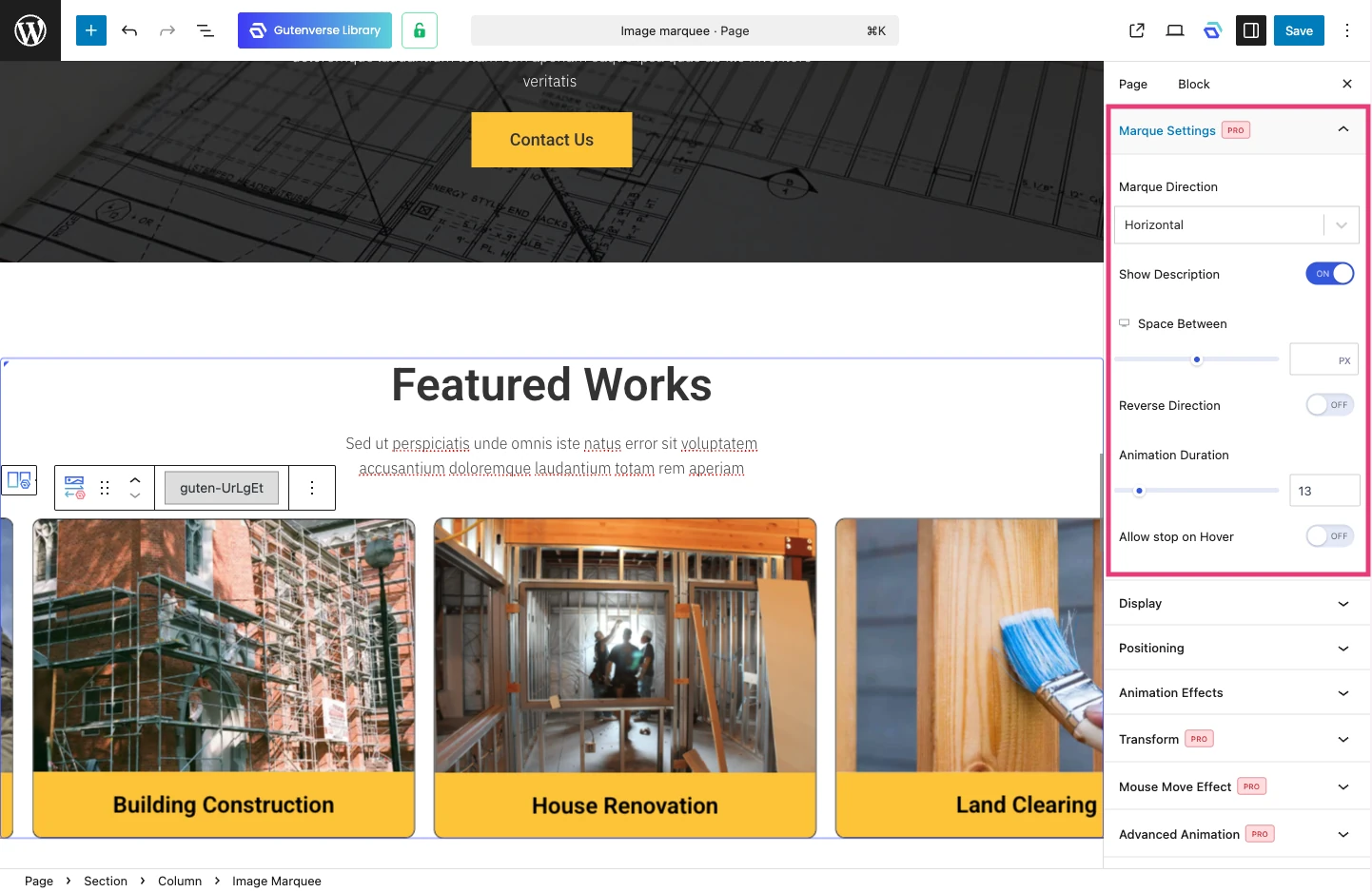Expand the Display panel section

click(x=1236, y=604)
